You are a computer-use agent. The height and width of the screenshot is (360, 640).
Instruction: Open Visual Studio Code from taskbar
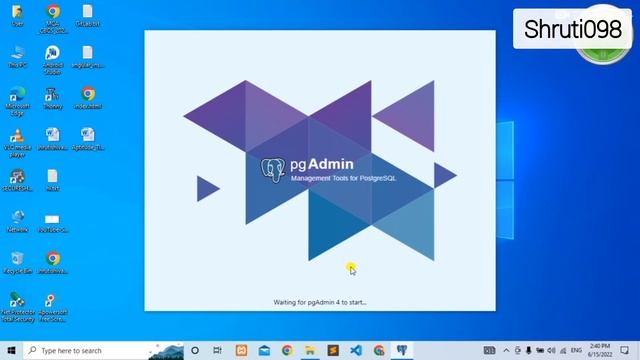(356, 350)
